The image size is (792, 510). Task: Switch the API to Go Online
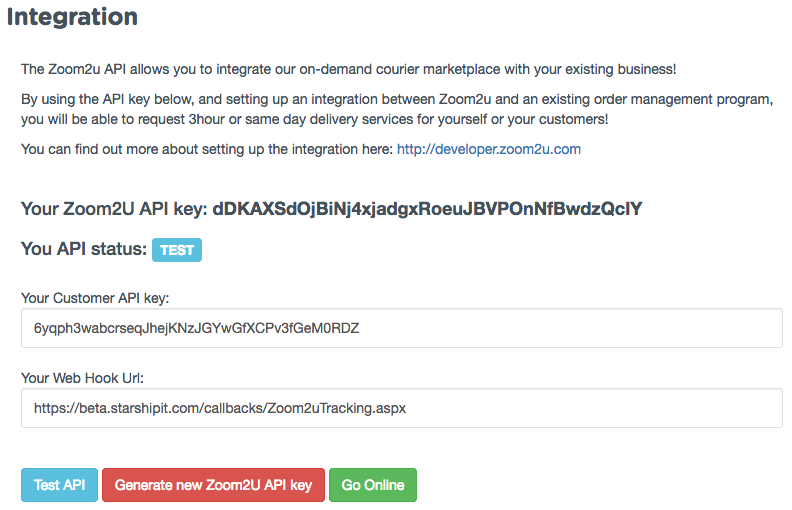pyautogui.click(x=373, y=485)
